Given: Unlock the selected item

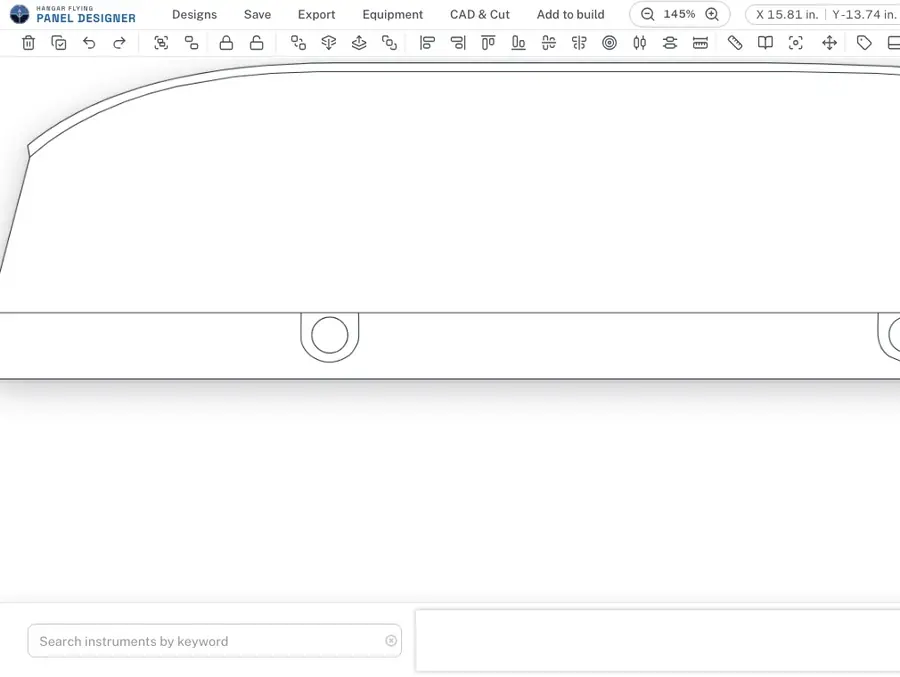Looking at the screenshot, I should point(257,43).
